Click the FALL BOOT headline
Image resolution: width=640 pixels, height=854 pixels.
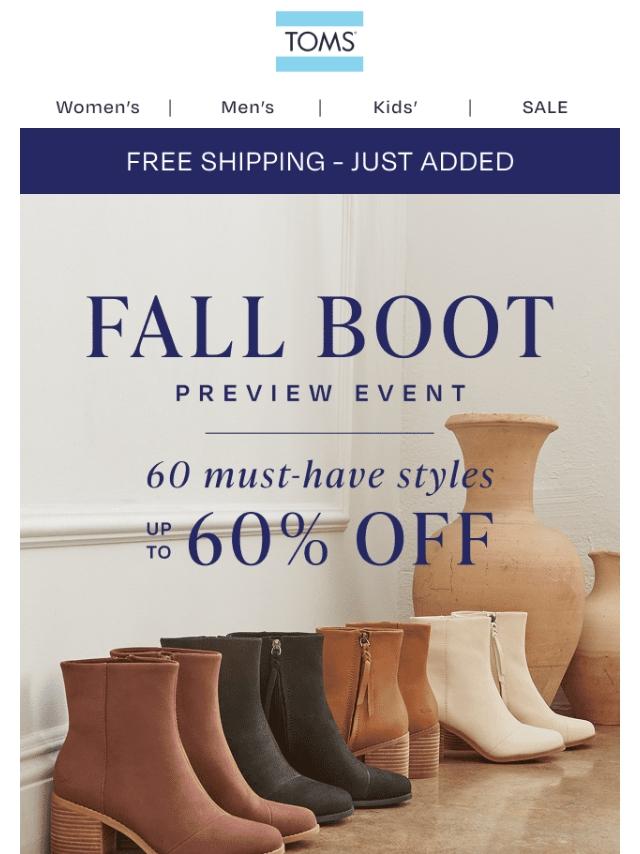click(320, 327)
